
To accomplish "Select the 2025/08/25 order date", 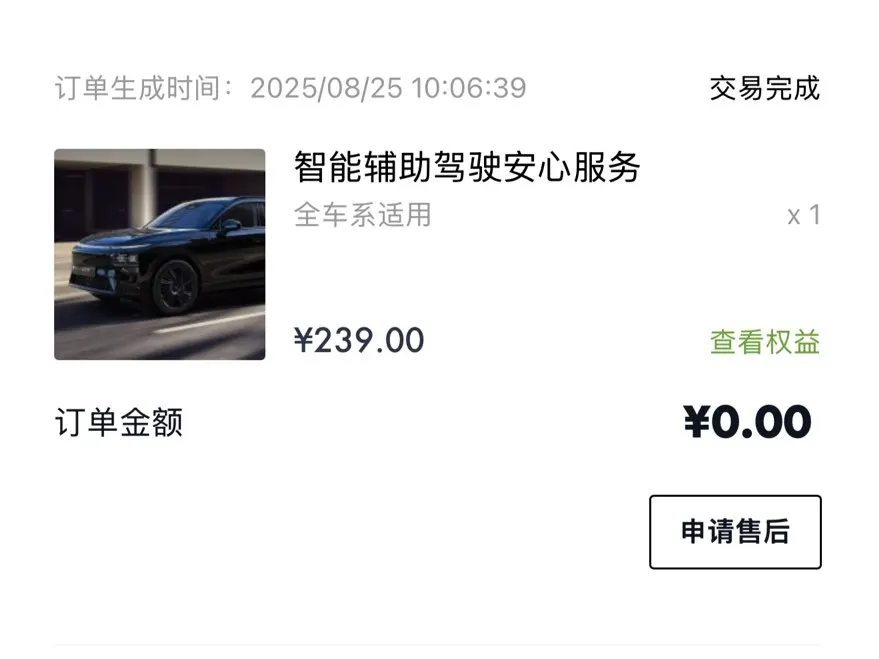I will click(x=326, y=88).
